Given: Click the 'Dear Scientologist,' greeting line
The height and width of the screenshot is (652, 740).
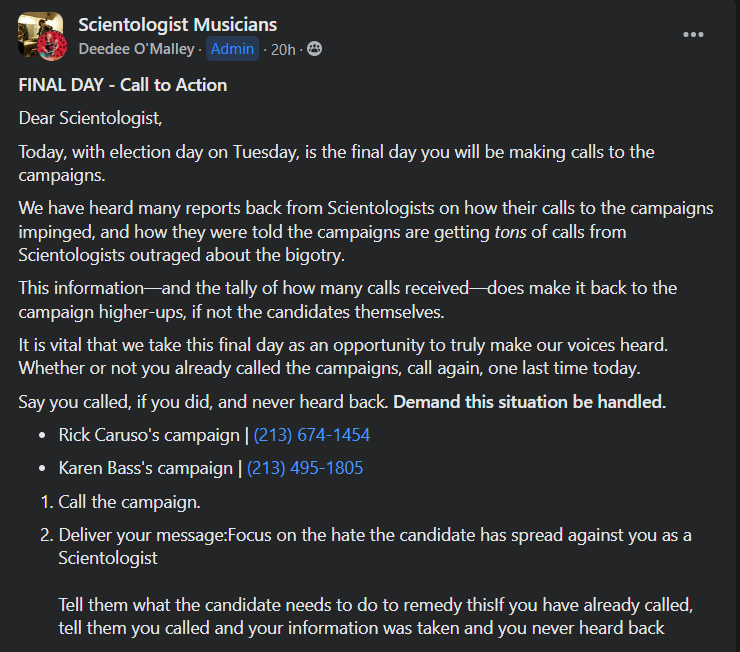Looking at the screenshot, I should (90, 118).
